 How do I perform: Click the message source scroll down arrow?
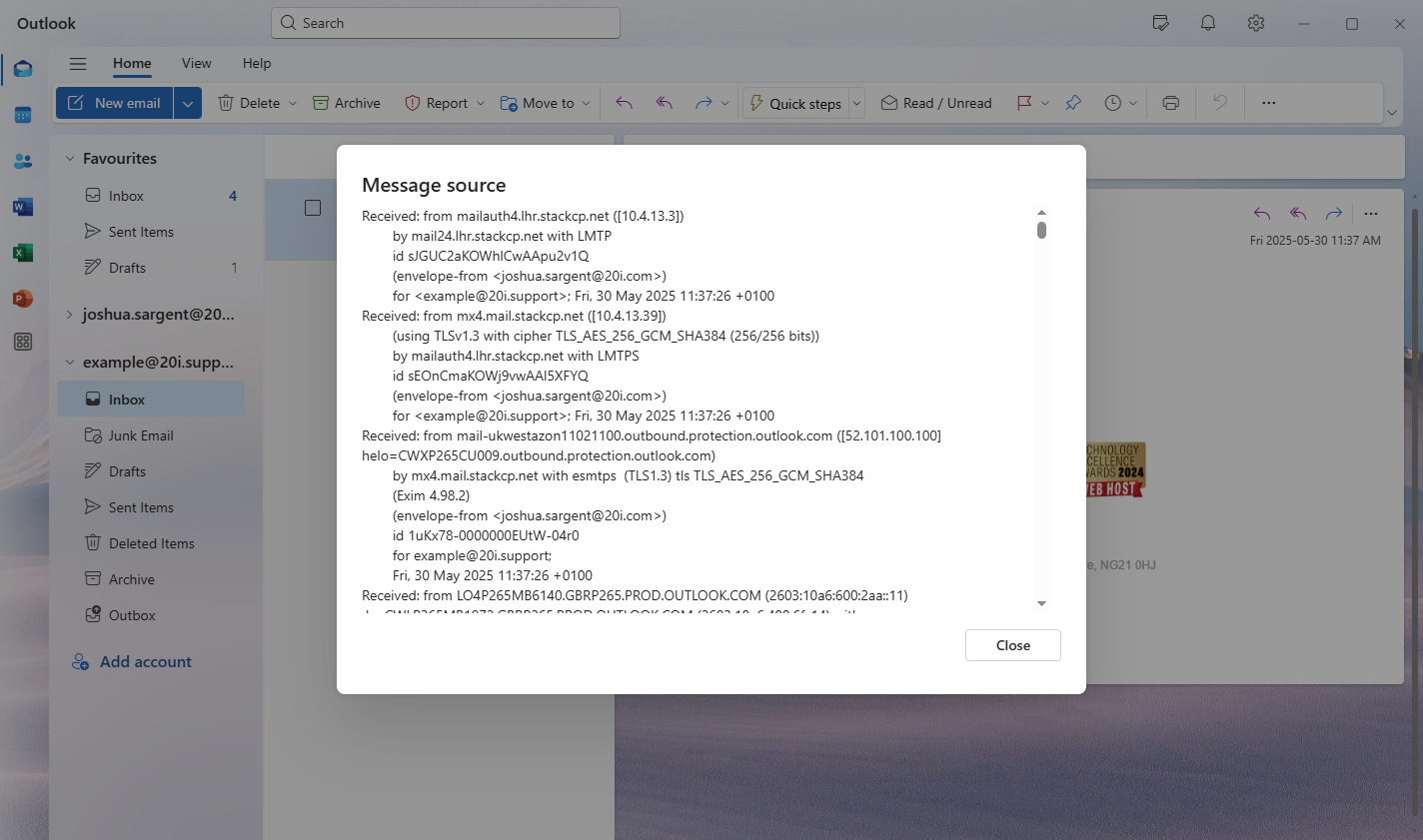click(1041, 603)
